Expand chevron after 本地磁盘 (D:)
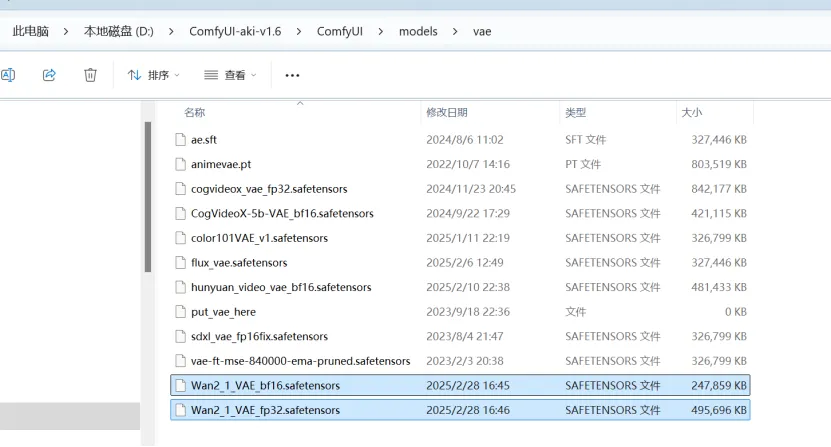Image resolution: width=831 pixels, height=447 pixels. pos(171,32)
